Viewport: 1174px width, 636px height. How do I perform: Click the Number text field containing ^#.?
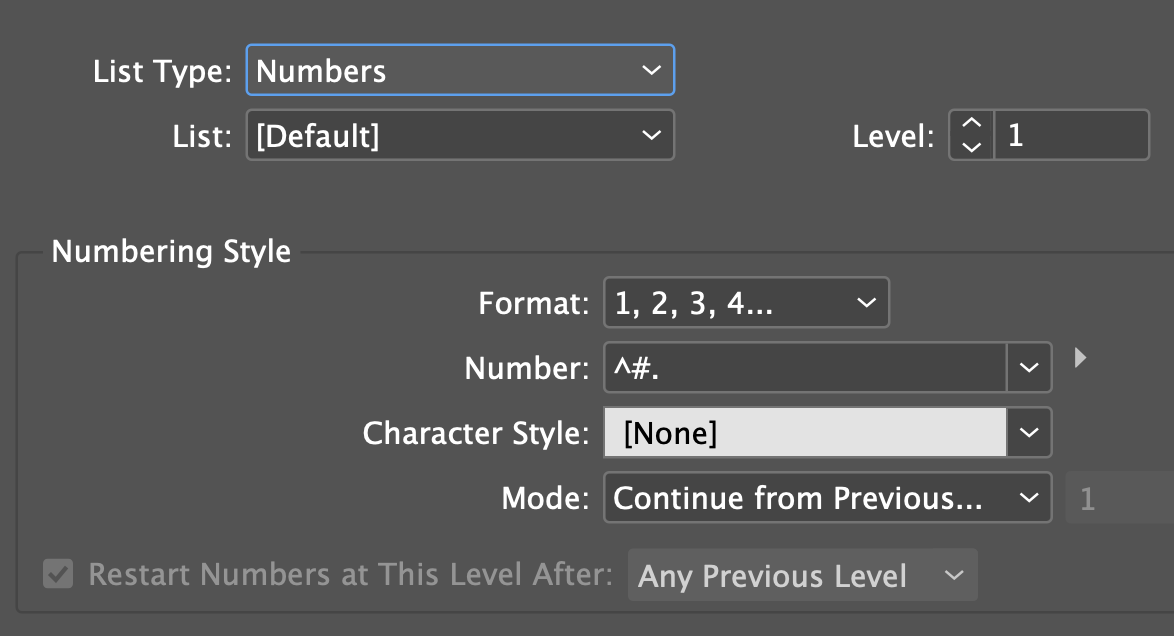(x=805, y=368)
